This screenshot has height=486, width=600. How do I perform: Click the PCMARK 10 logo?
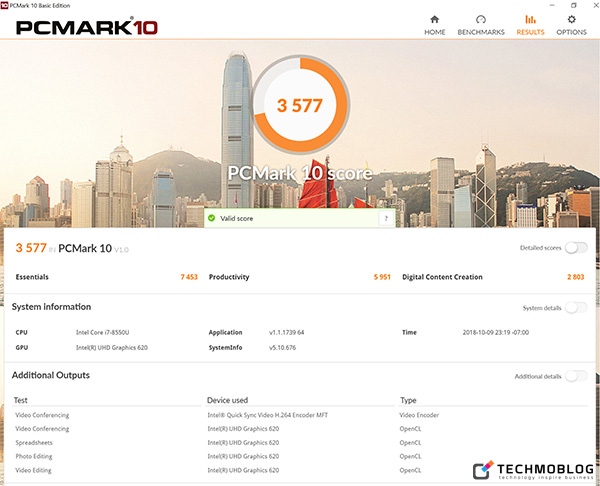point(86,27)
